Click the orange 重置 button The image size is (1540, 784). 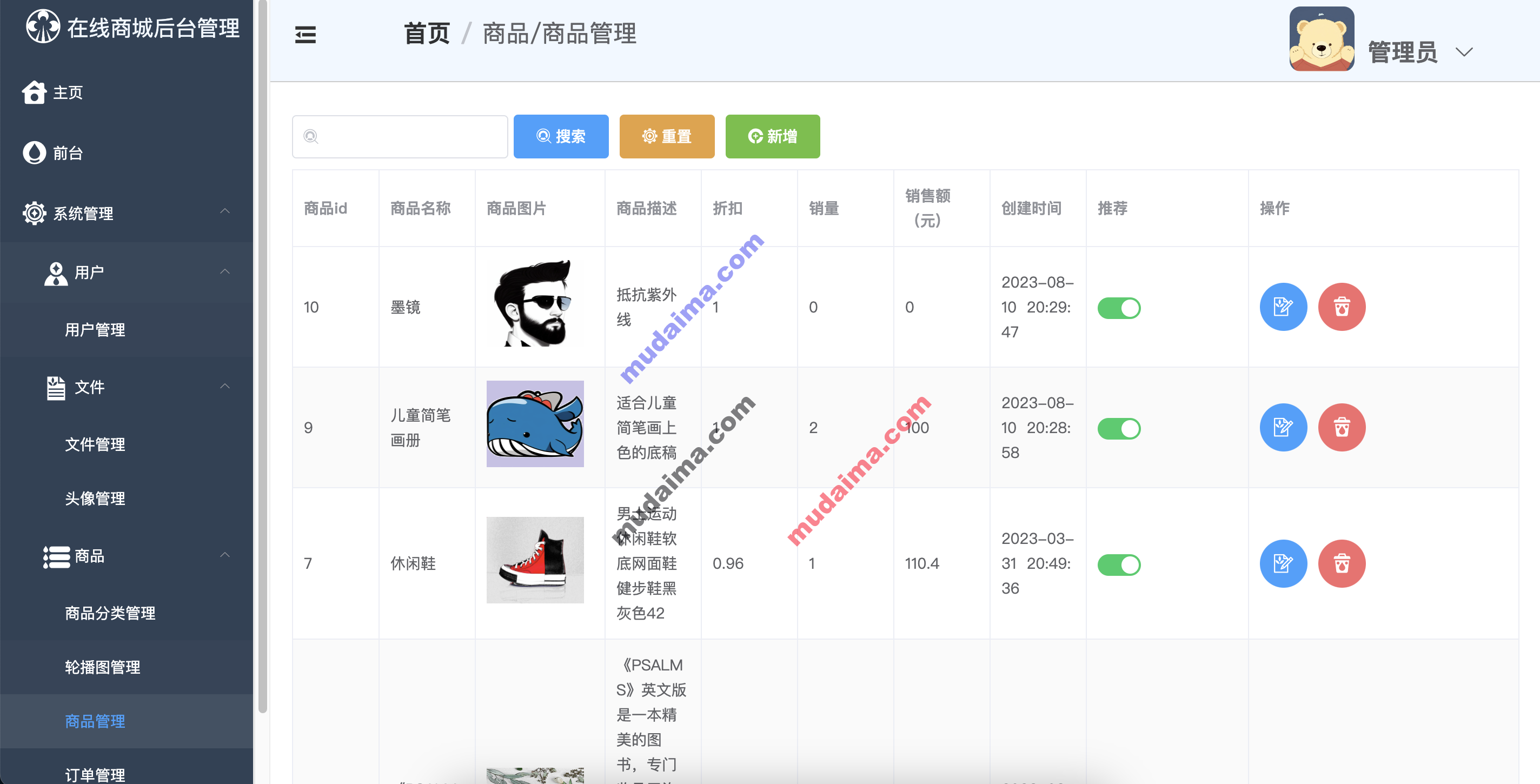(667, 136)
